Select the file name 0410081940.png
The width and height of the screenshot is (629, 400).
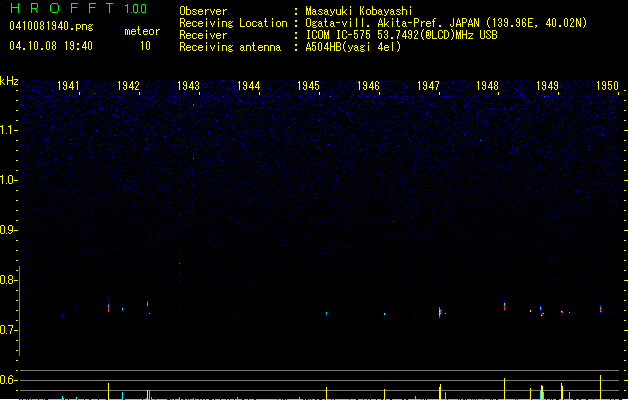pos(51,26)
